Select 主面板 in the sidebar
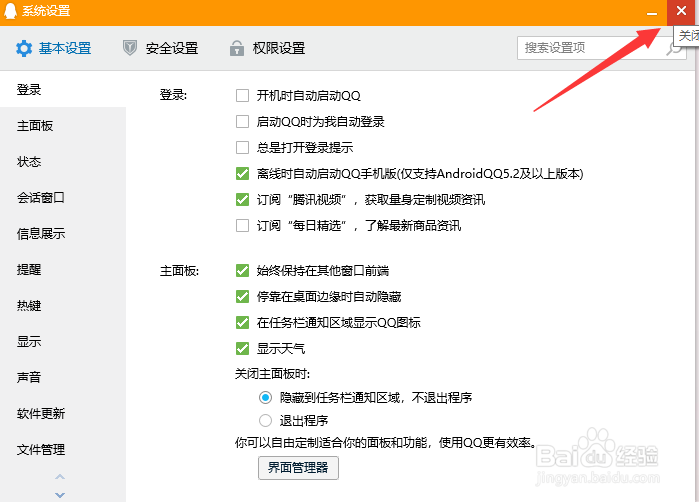This screenshot has width=699, height=502. (63, 126)
